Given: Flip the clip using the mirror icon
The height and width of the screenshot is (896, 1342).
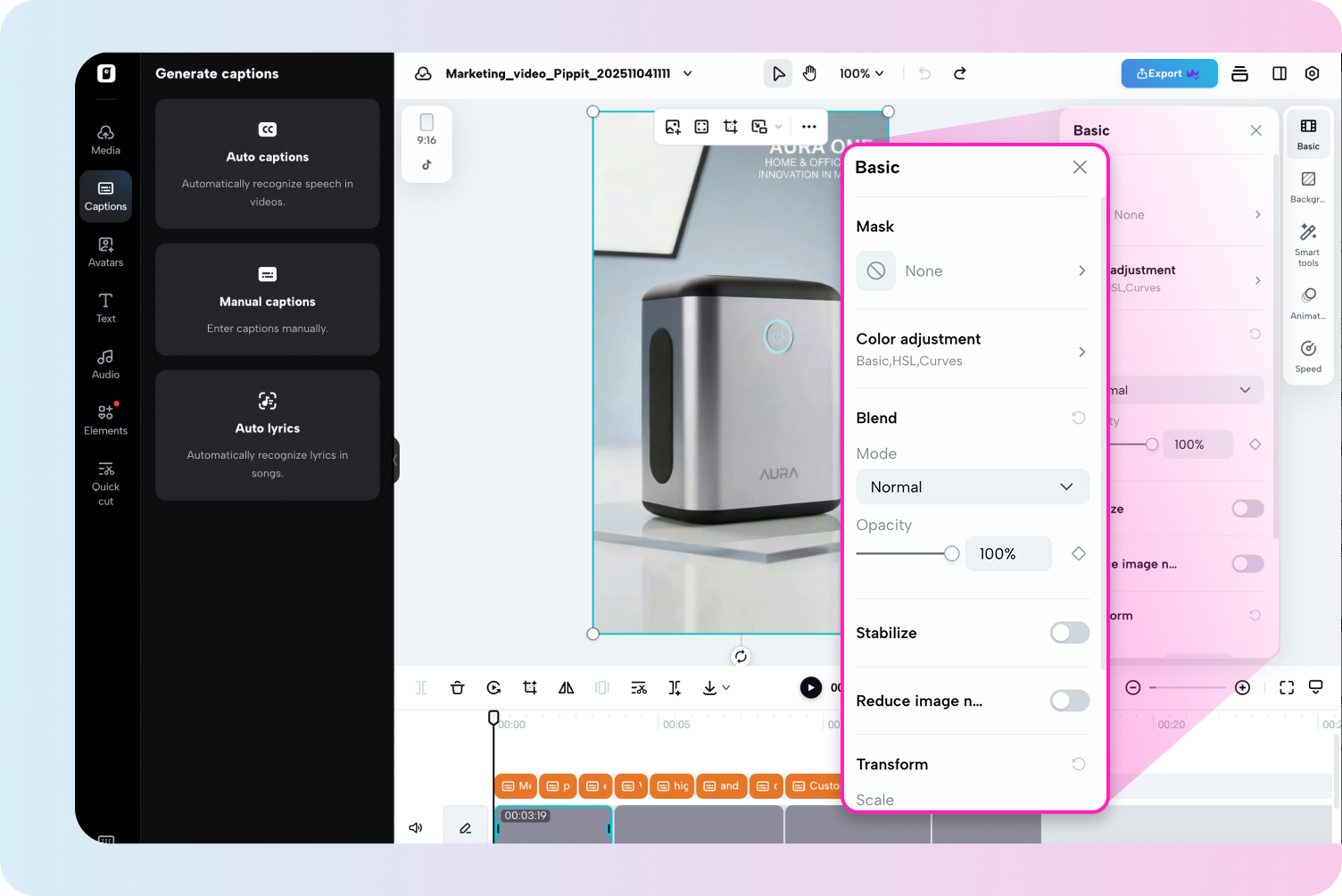Looking at the screenshot, I should click(x=566, y=687).
